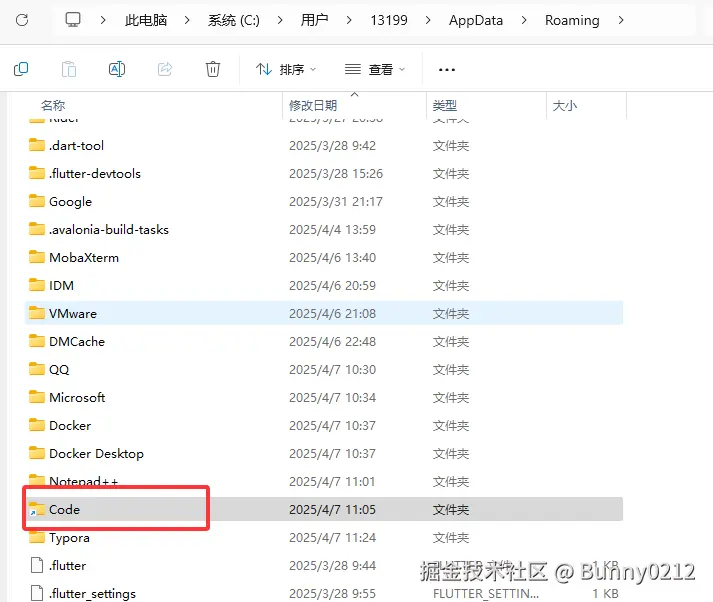Select the IDM folder icon
Viewport: 713px width, 602px height.
(37, 285)
